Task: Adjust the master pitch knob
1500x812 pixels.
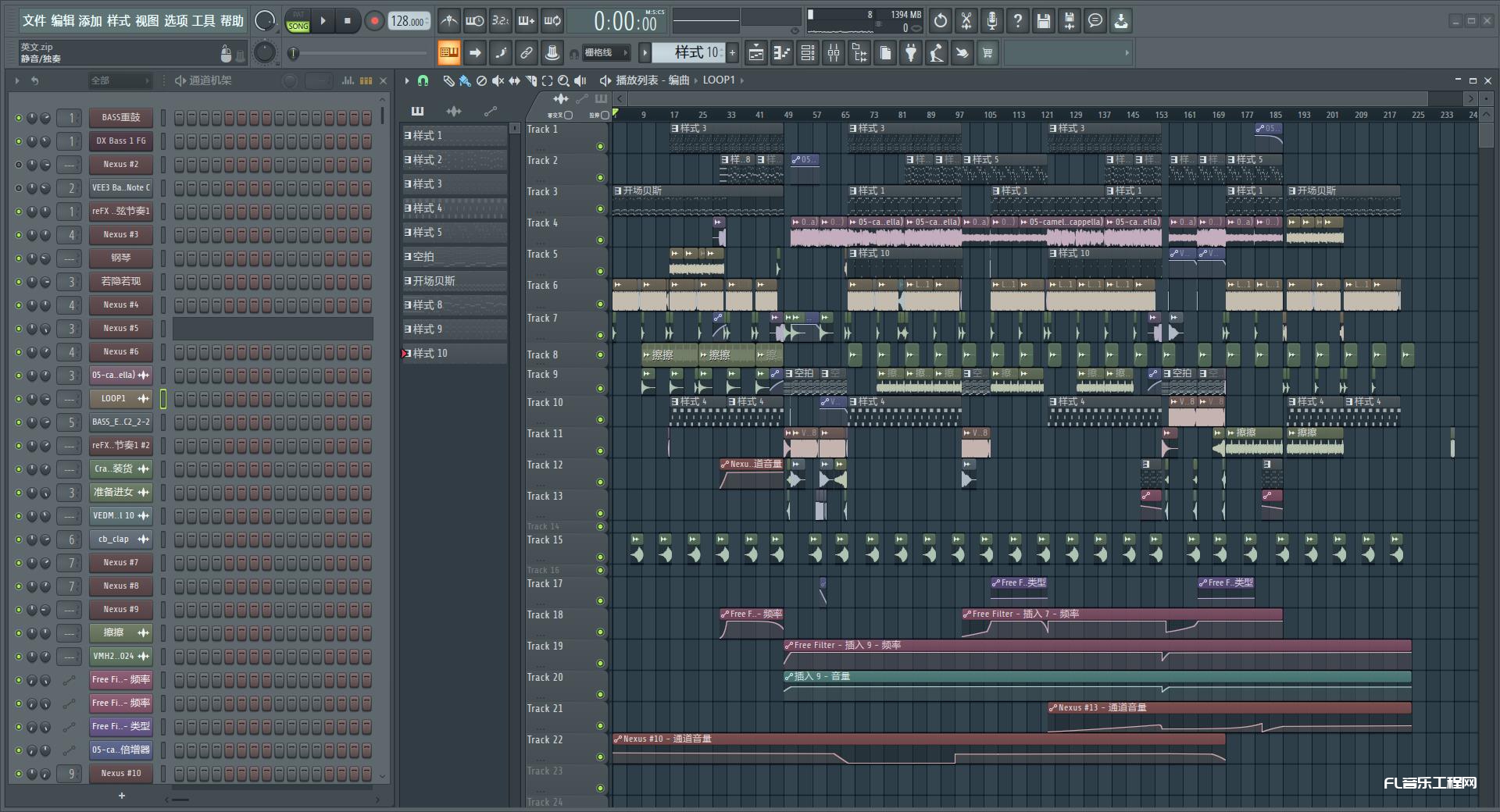Action: click(x=265, y=52)
